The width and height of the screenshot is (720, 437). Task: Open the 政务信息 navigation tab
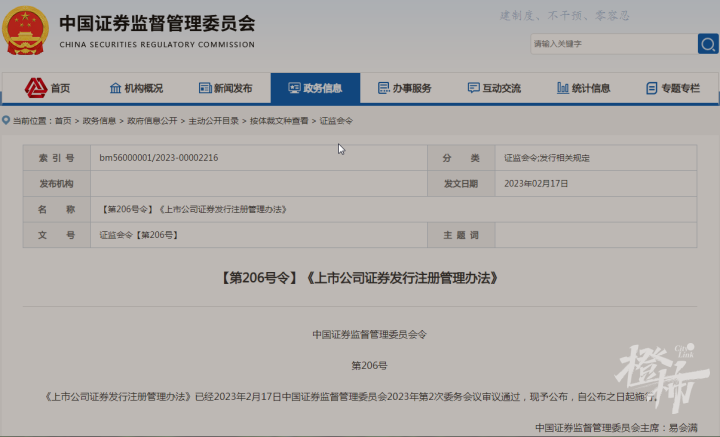(x=315, y=88)
